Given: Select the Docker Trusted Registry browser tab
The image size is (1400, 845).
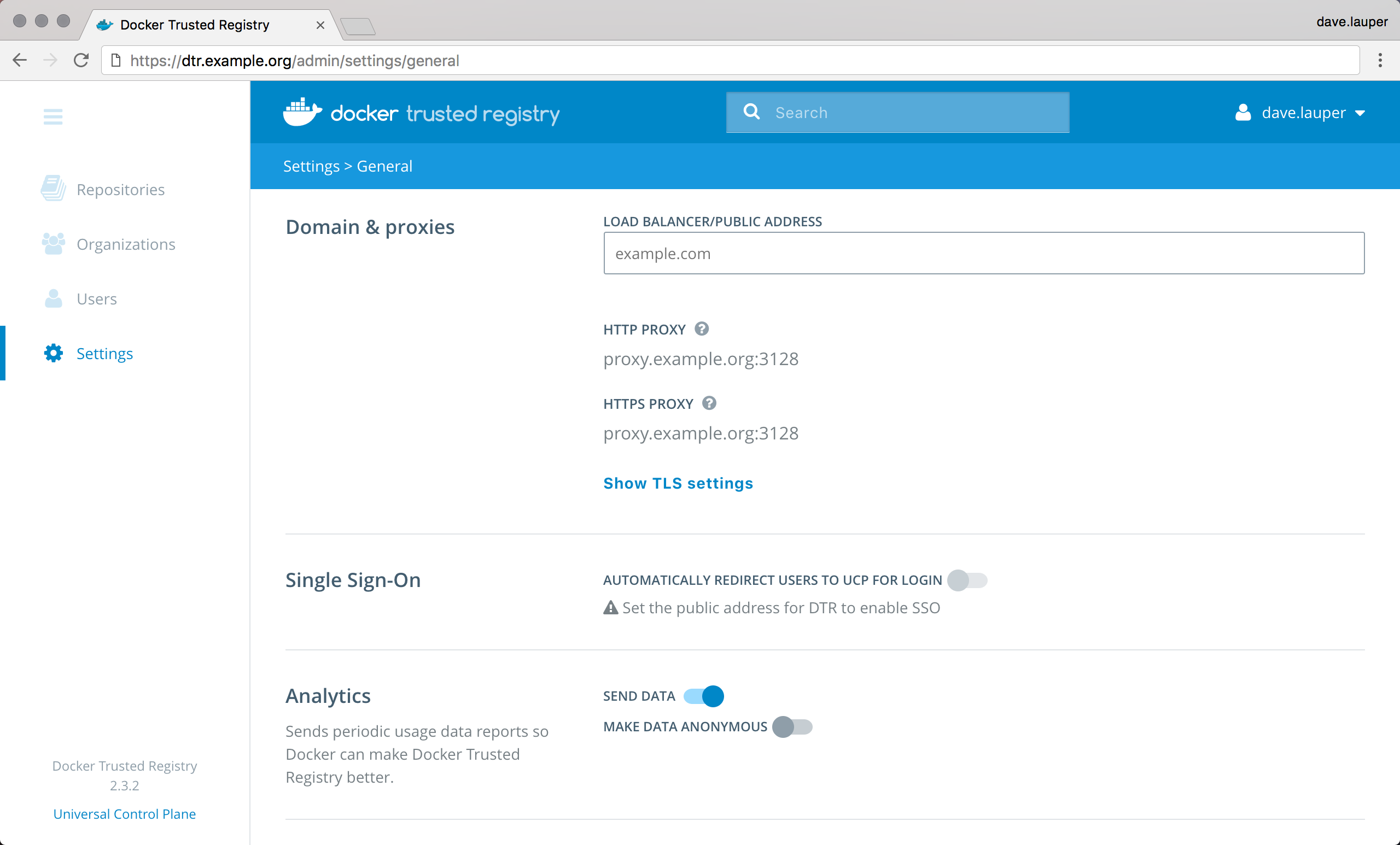Looking at the screenshot, I should coord(195,25).
